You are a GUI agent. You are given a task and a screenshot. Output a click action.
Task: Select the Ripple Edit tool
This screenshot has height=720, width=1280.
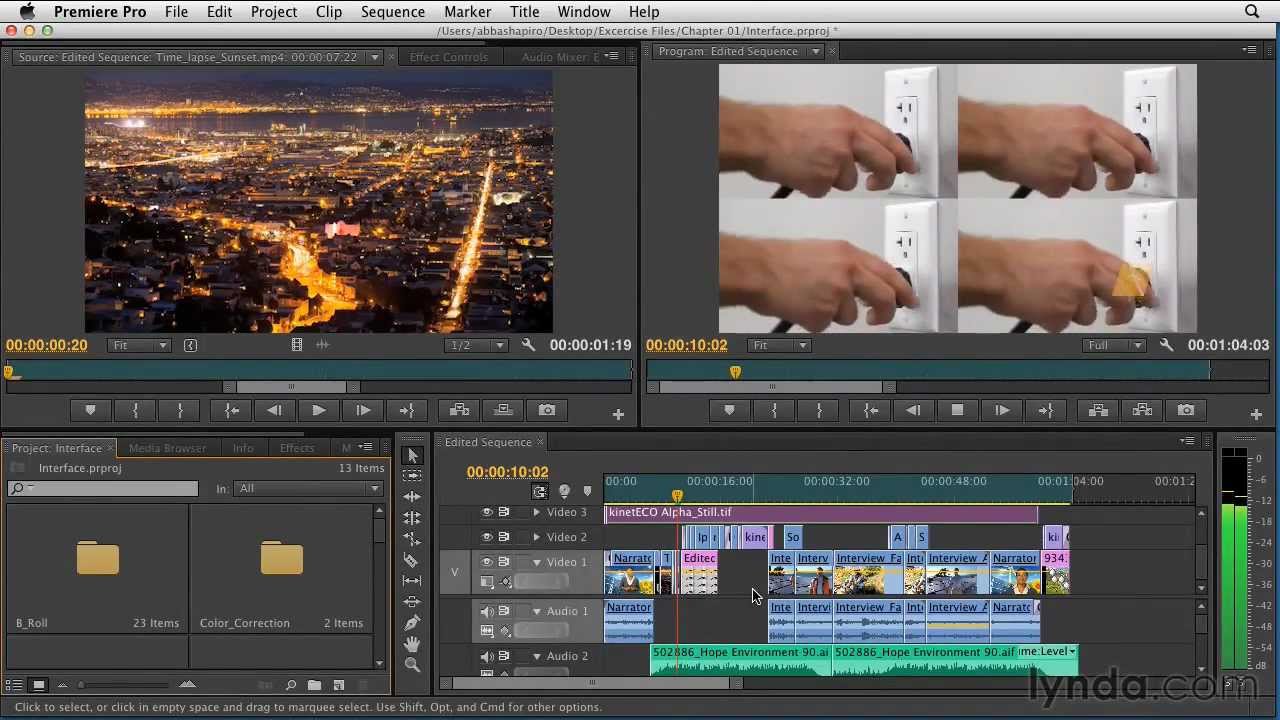click(x=412, y=497)
